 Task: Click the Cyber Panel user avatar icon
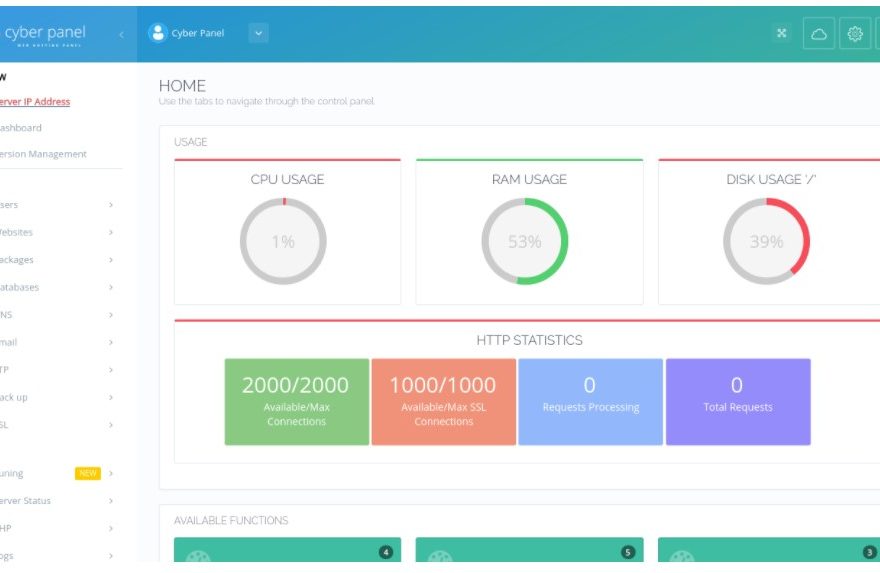(x=157, y=33)
